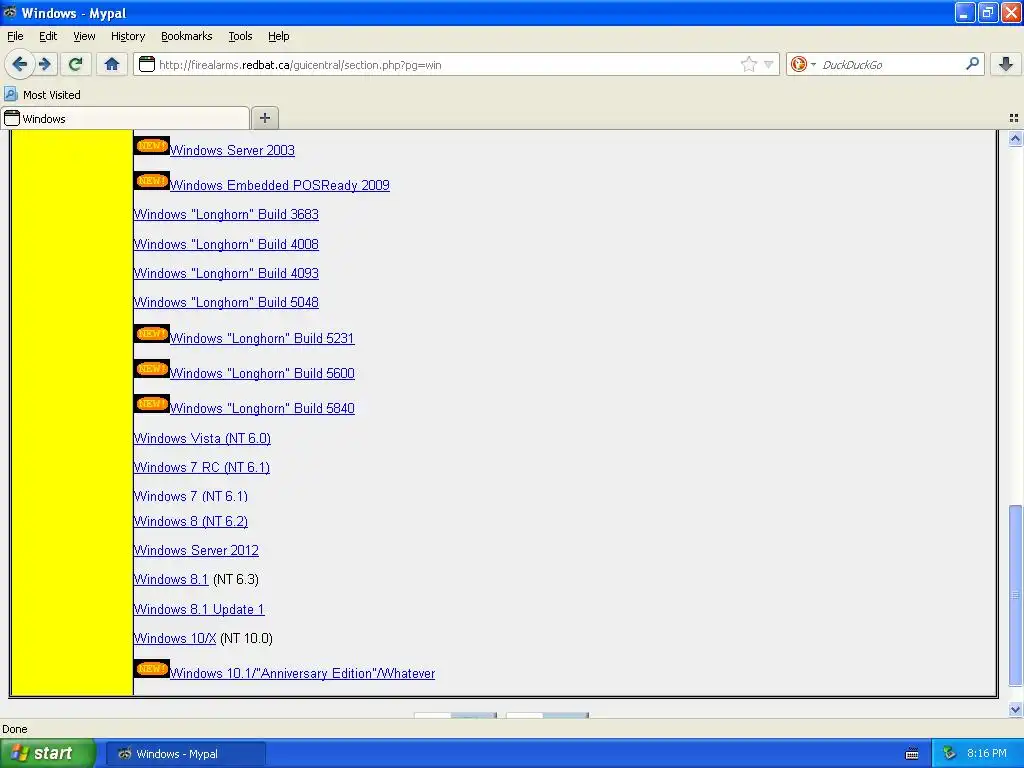This screenshot has height=768, width=1024.
Task: Click the vertical scrollbar thumb
Action: point(1015,595)
